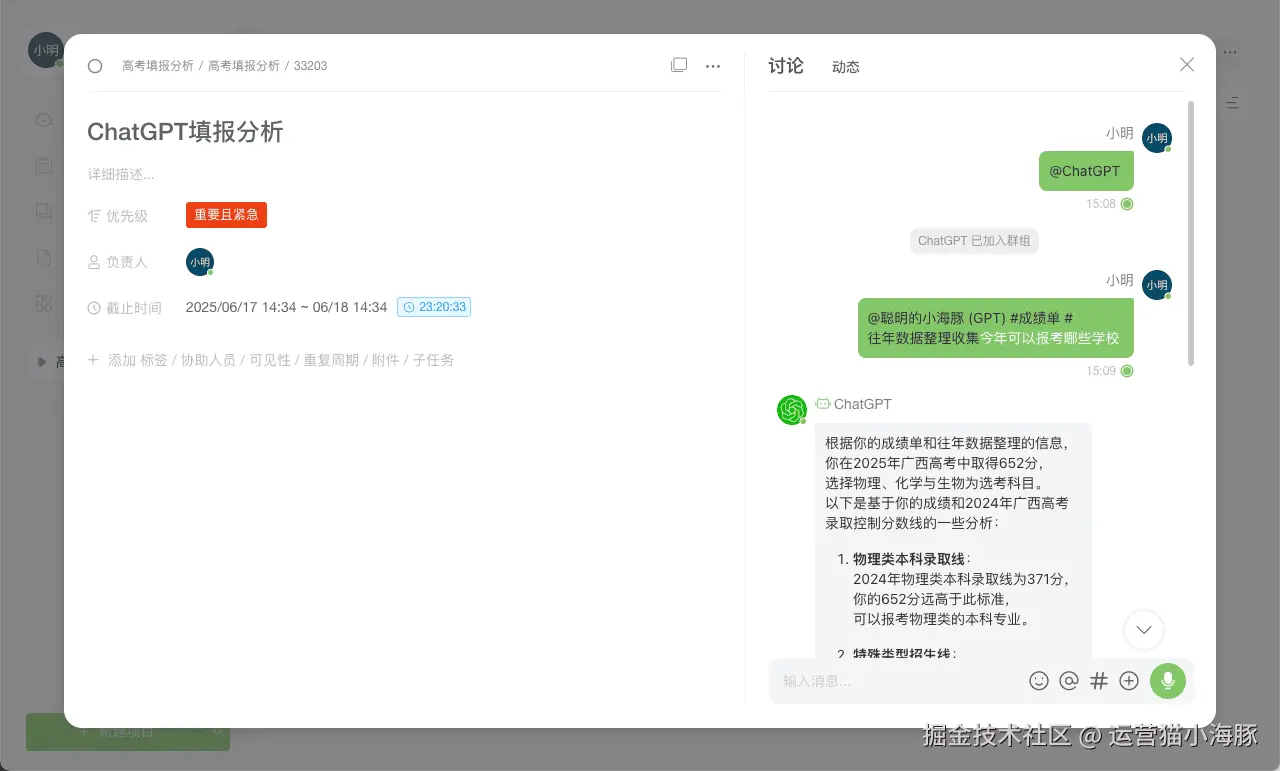Click the more-options dots in background window

[x=1231, y=52]
